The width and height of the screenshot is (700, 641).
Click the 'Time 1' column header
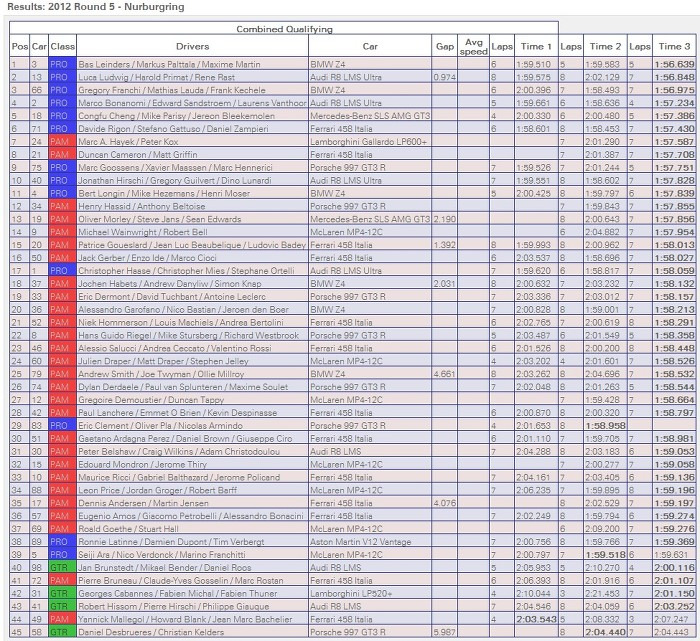(536, 46)
